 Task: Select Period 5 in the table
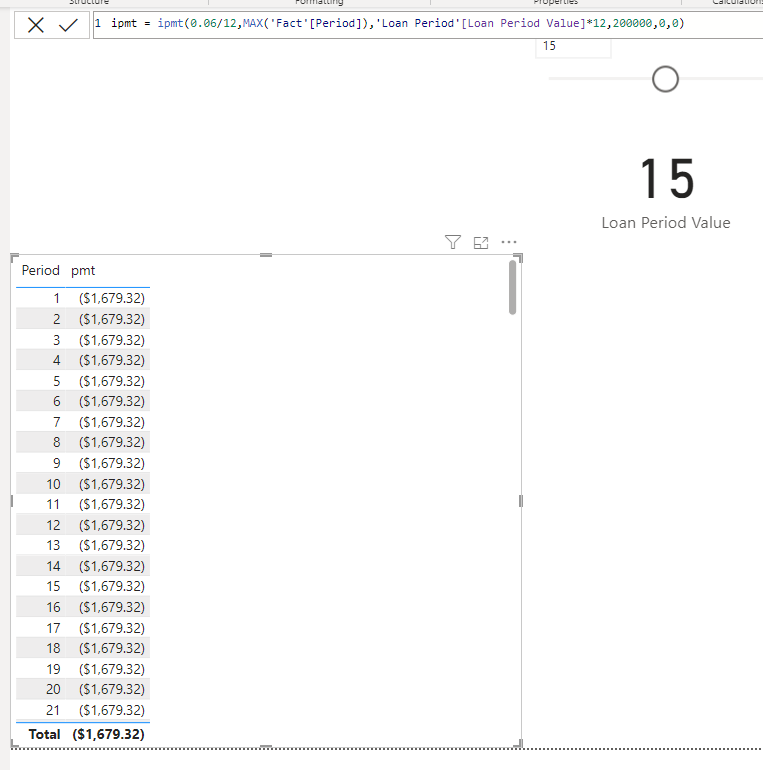[x=56, y=382]
